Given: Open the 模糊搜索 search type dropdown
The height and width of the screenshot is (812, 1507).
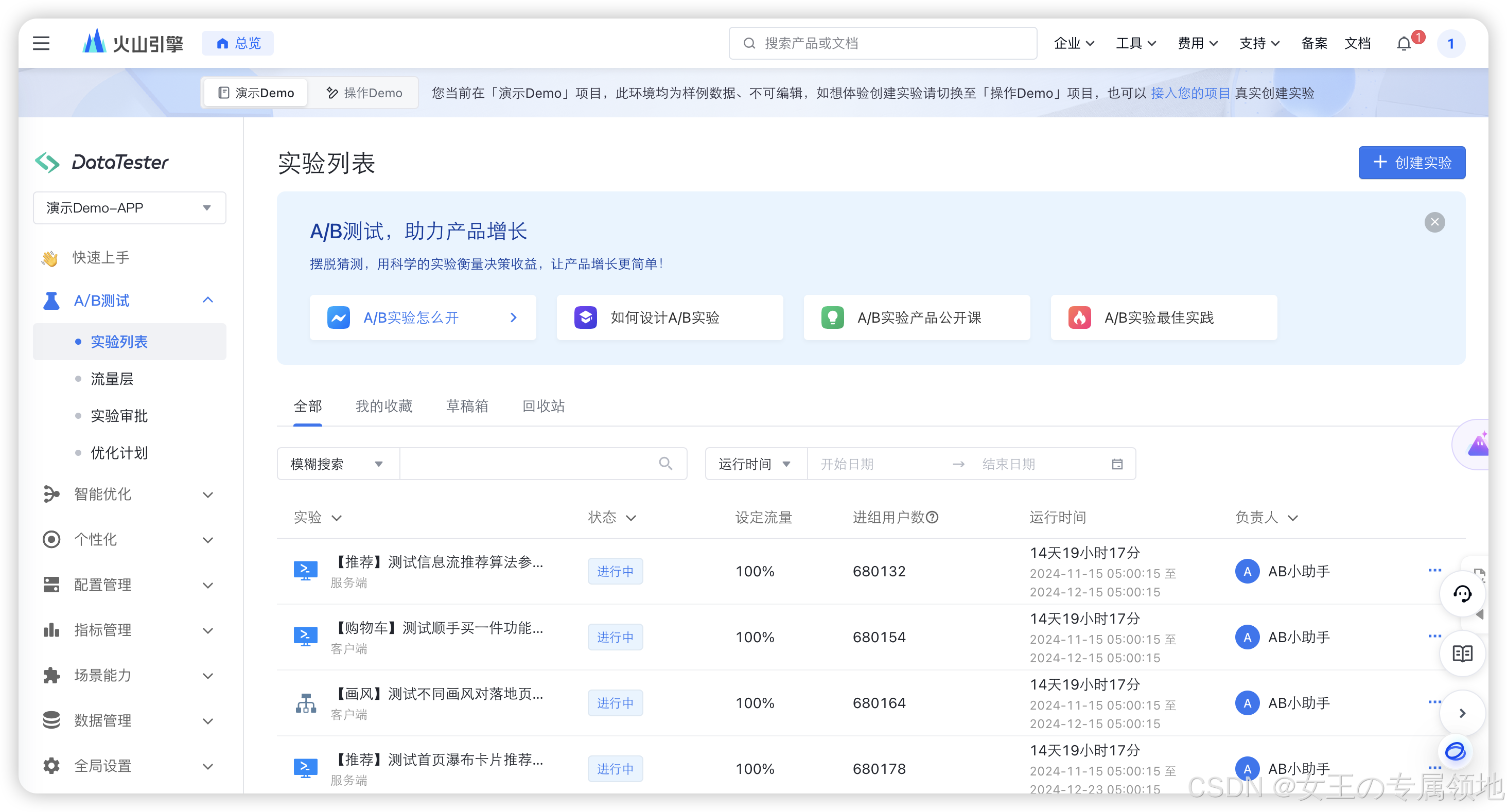Looking at the screenshot, I should (338, 464).
